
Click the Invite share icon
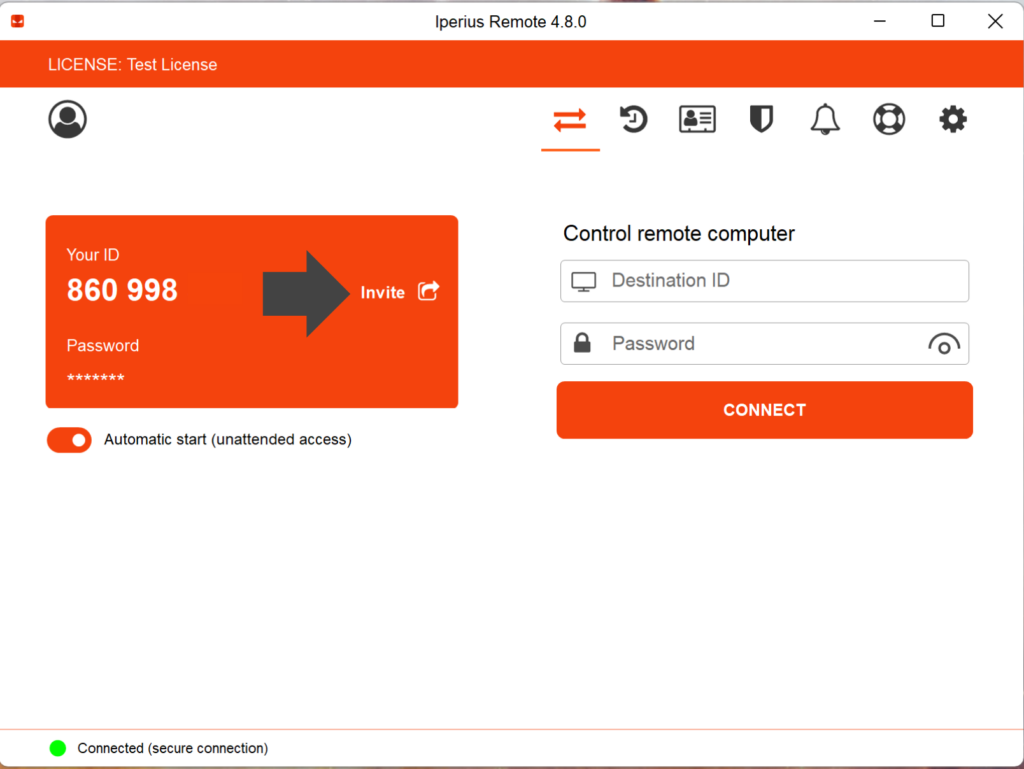428,290
